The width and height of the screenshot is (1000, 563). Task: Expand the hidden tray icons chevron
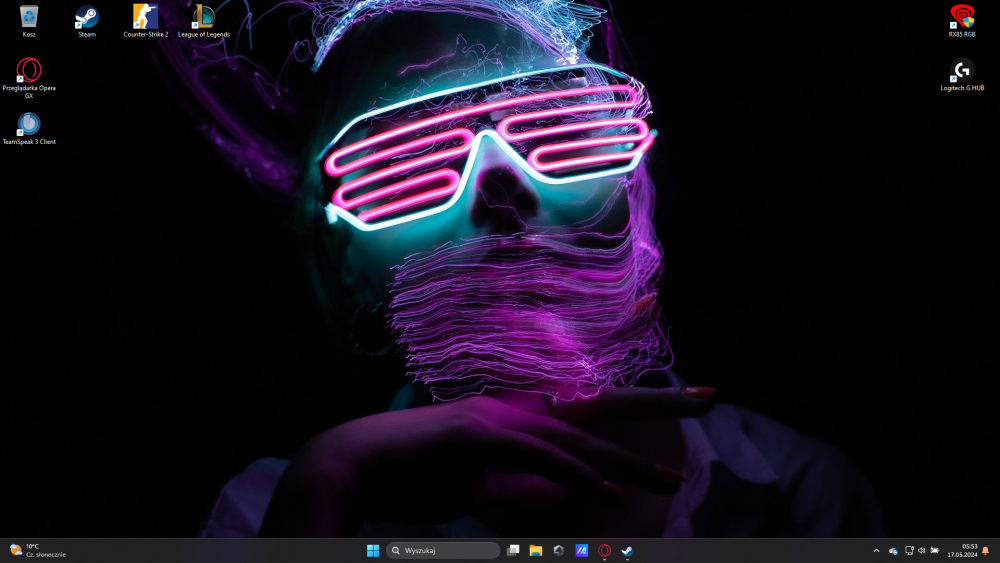pos(876,550)
